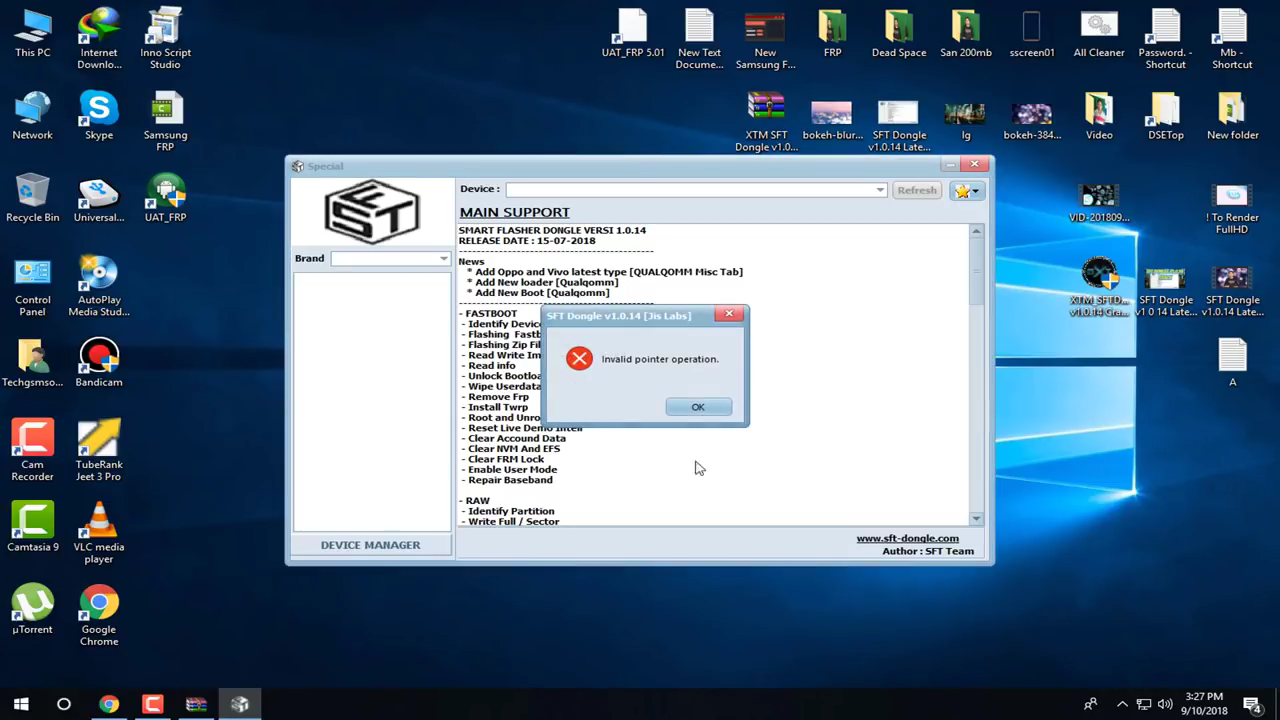Viewport: 1280px width, 720px height.
Task: Open the Brand dropdown list
Action: coord(443,259)
